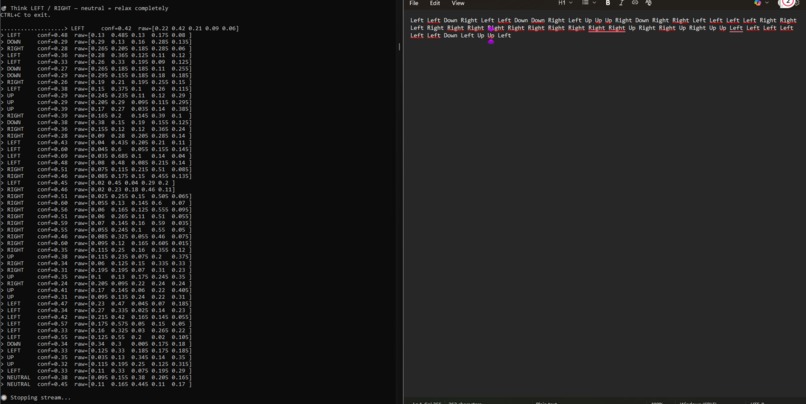This screenshot has height=404, width=806.
Task: Click the "Stopping stream..." terminal message
Action: click(37, 397)
